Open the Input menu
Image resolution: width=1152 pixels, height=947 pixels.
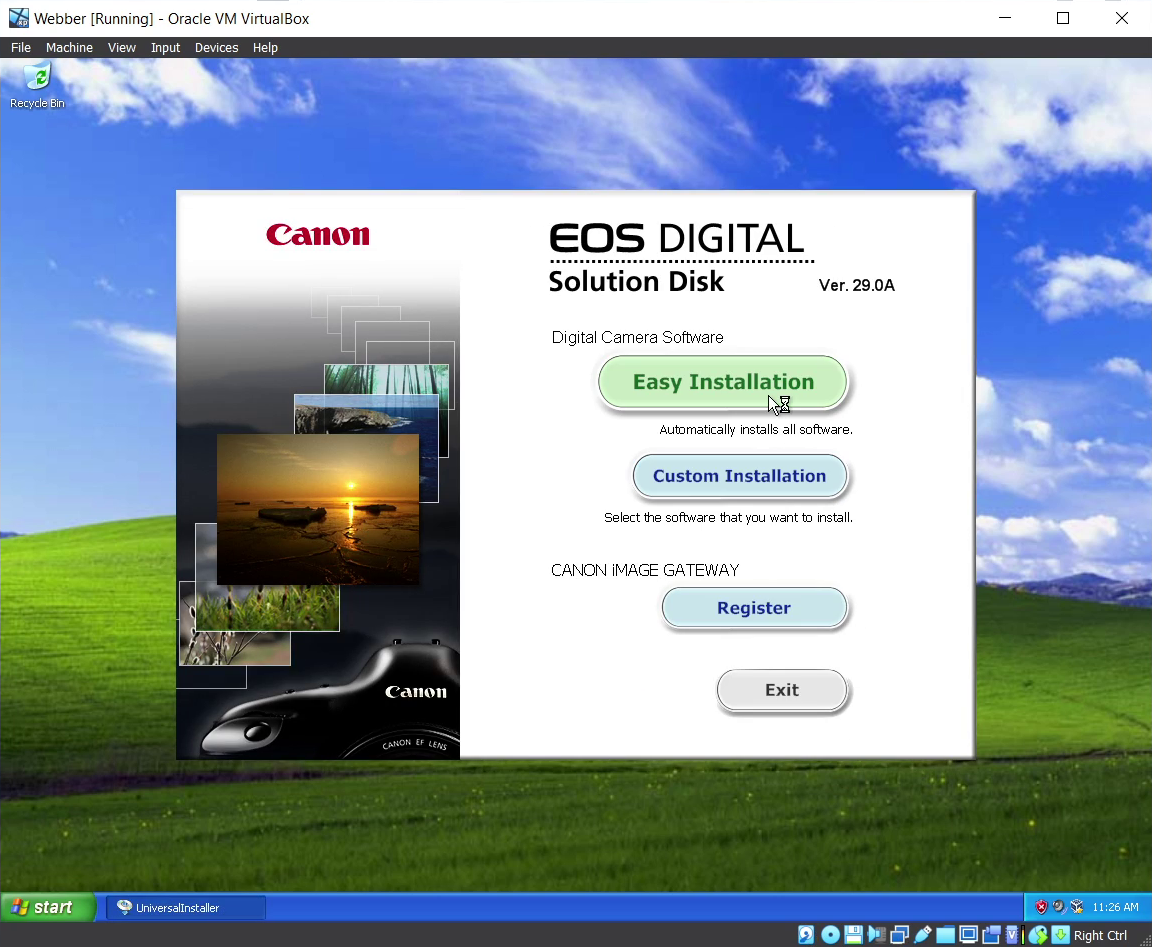pyautogui.click(x=165, y=47)
